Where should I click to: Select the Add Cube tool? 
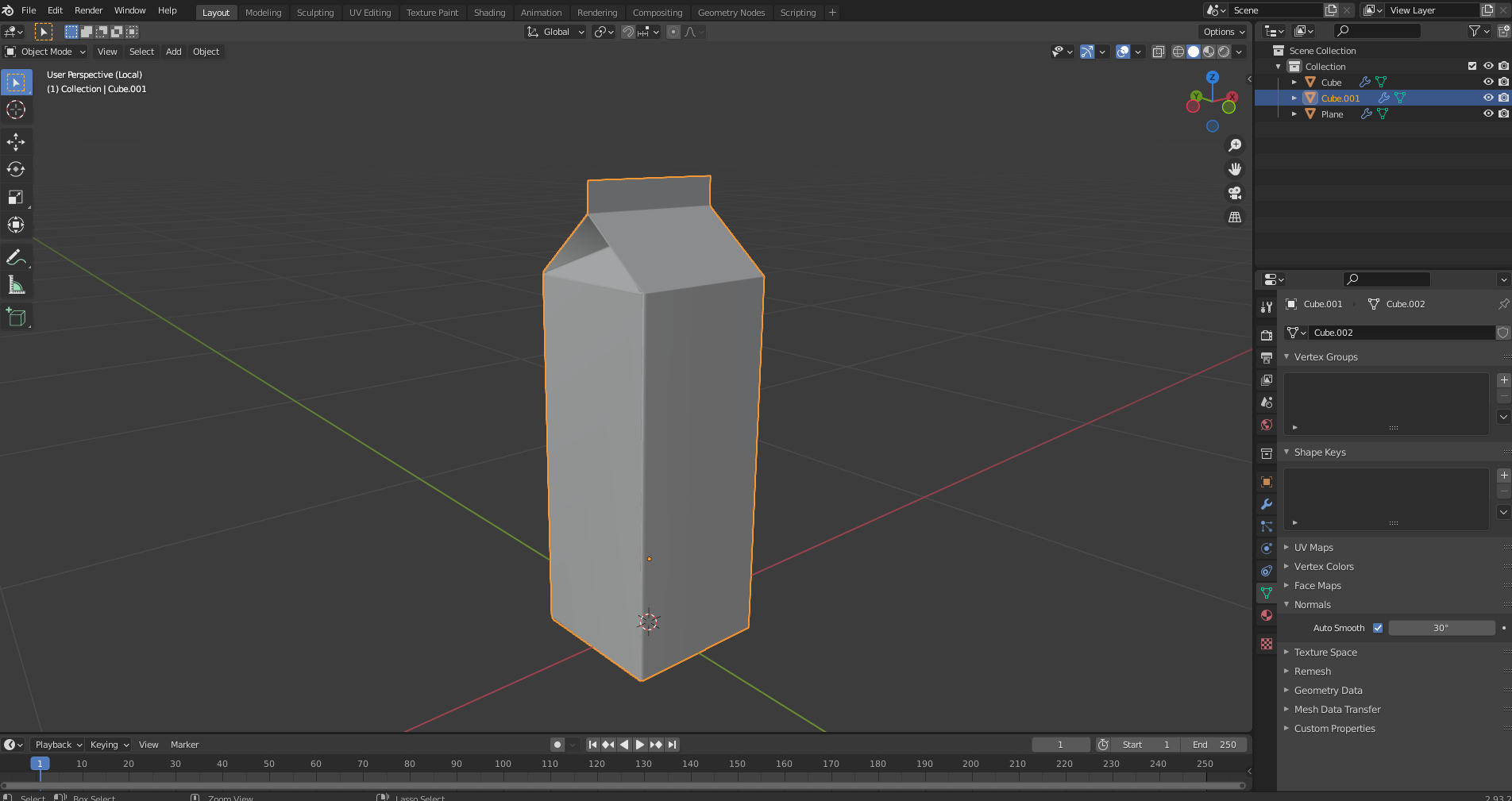(x=16, y=318)
